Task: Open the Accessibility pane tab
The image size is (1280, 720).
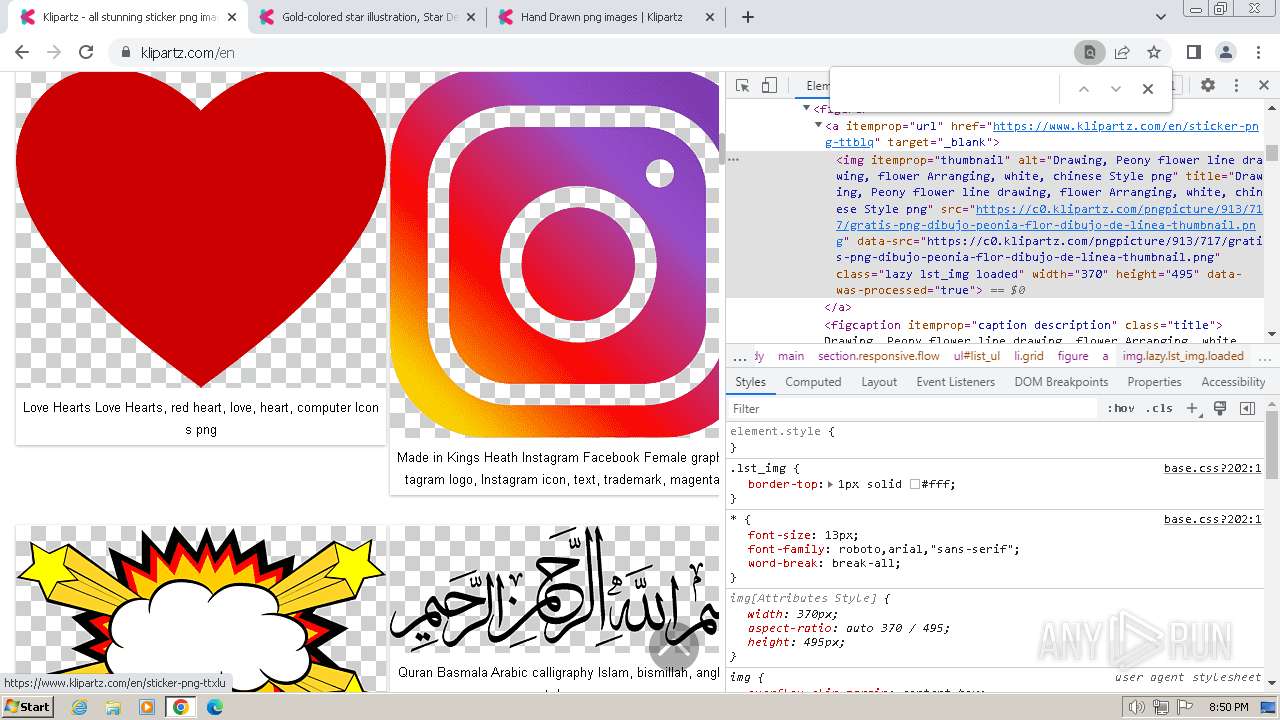Action: (x=1233, y=382)
